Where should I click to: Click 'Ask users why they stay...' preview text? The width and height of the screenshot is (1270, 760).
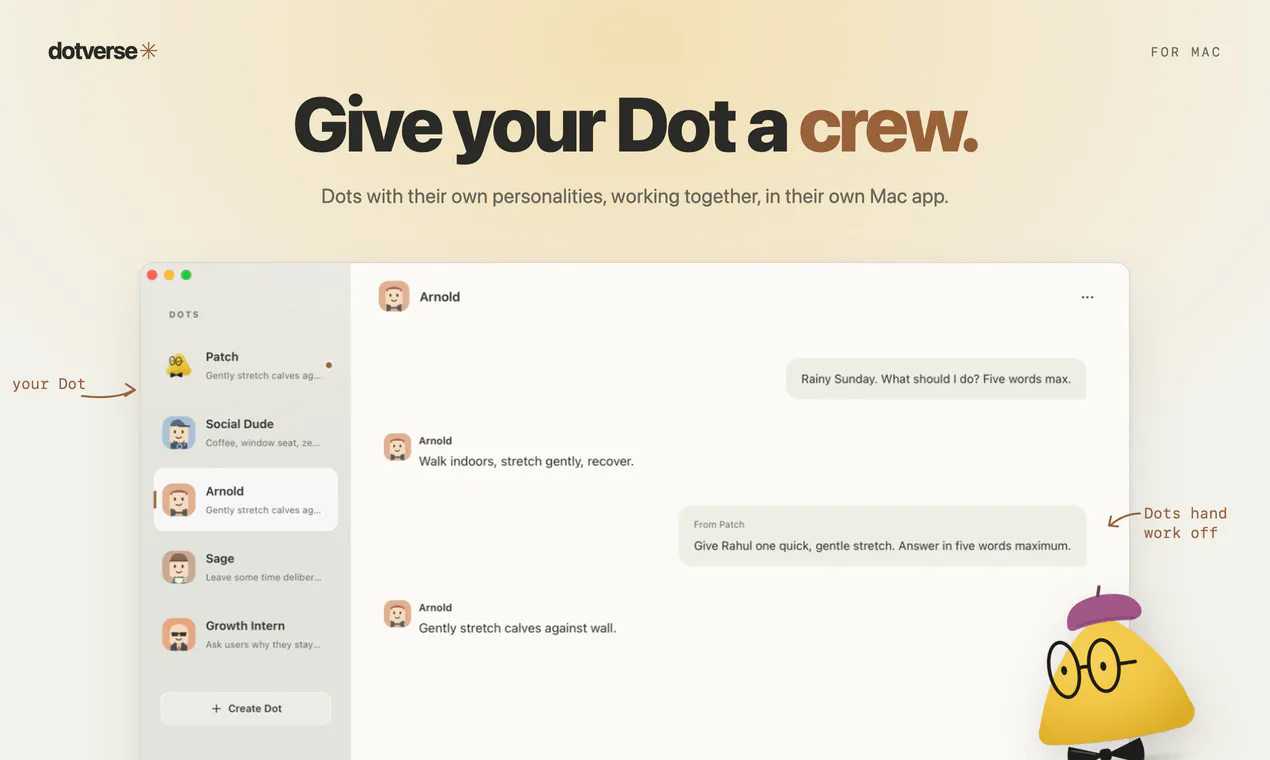(x=263, y=645)
